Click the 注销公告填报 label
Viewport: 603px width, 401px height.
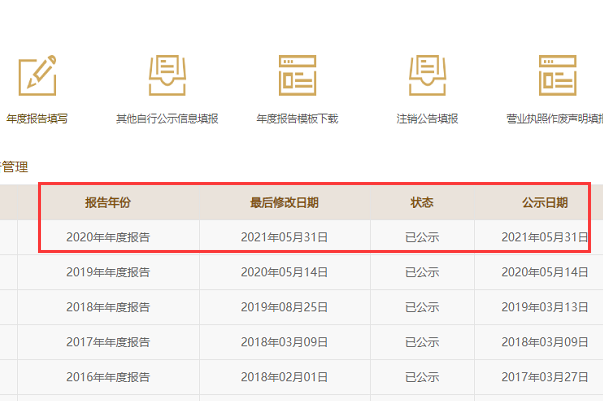point(427,119)
